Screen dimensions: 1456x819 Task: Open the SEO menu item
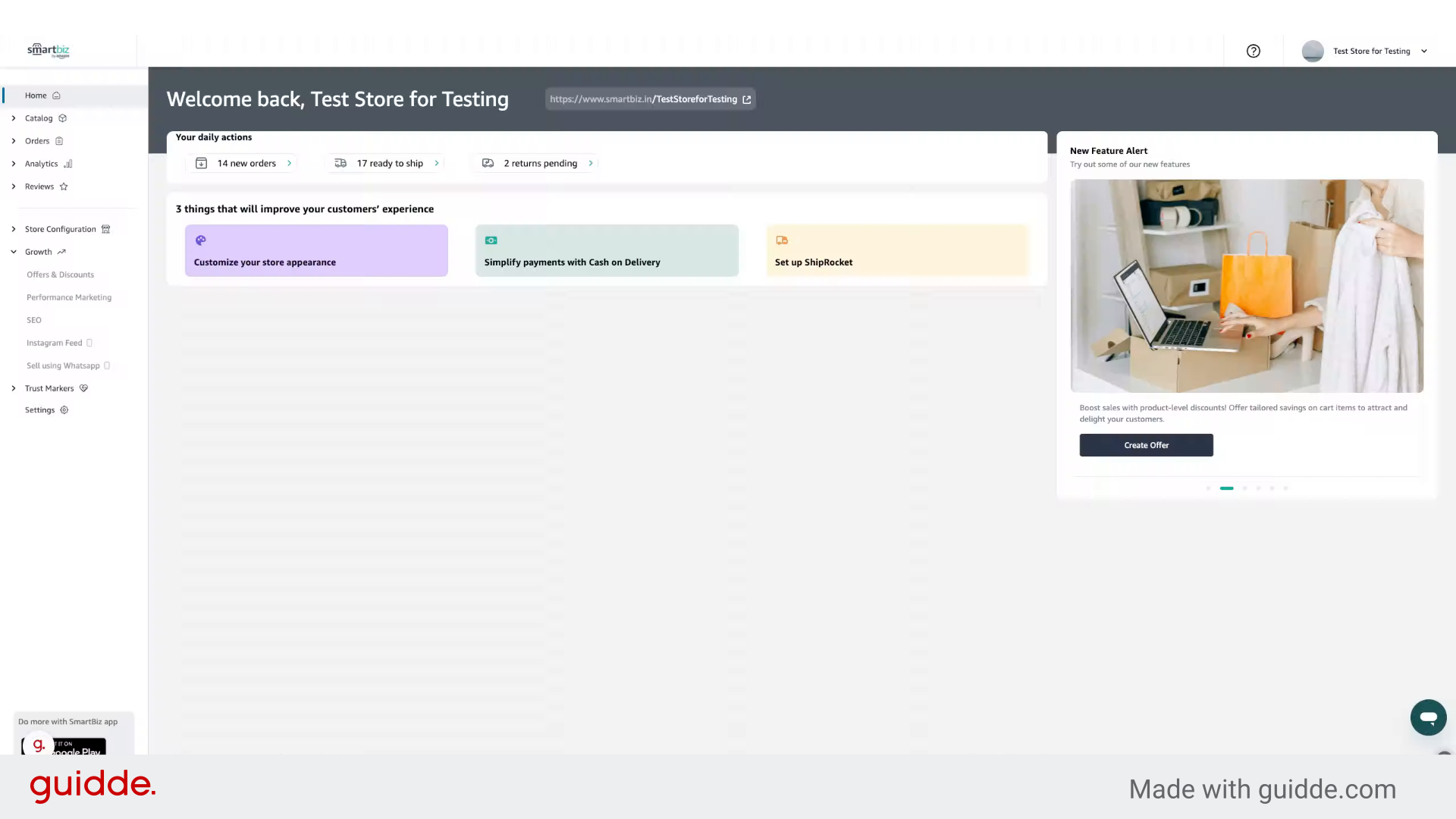tap(33, 320)
